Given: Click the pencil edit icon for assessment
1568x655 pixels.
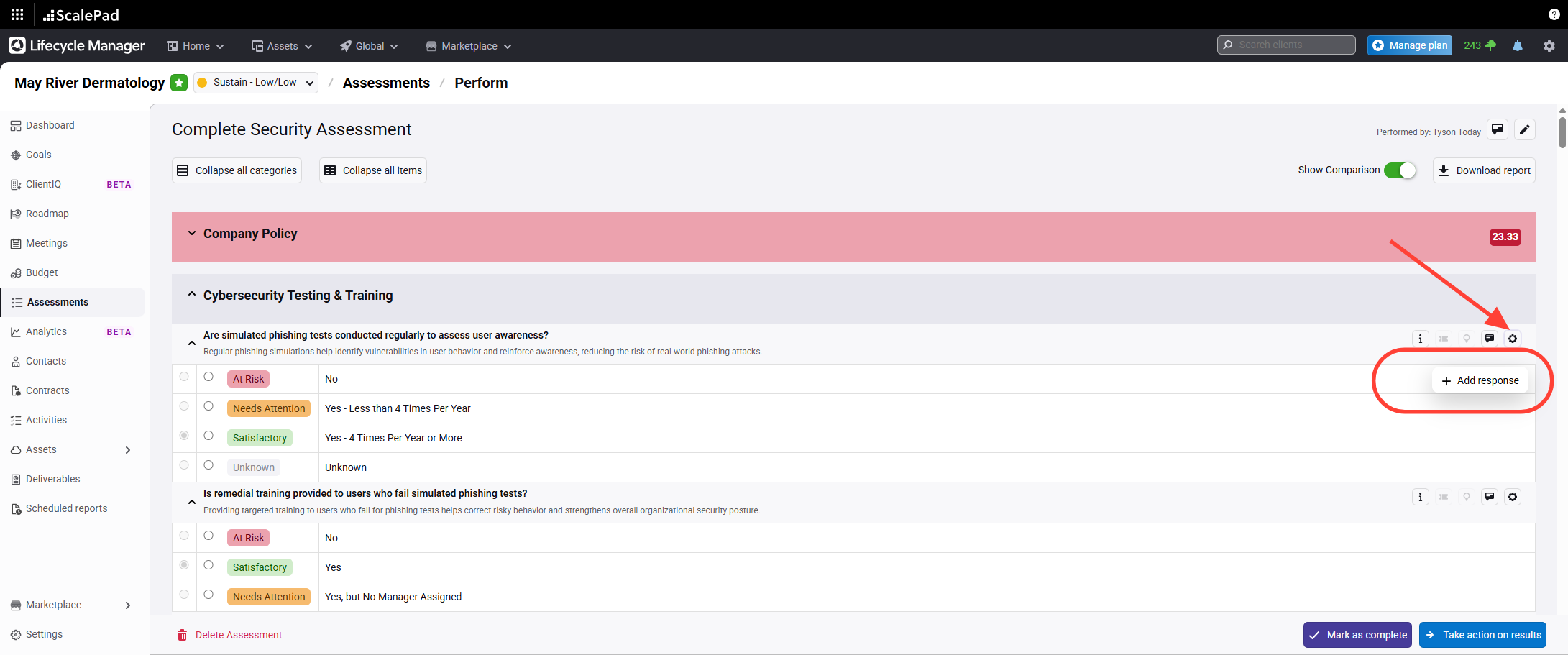Looking at the screenshot, I should (x=1524, y=129).
